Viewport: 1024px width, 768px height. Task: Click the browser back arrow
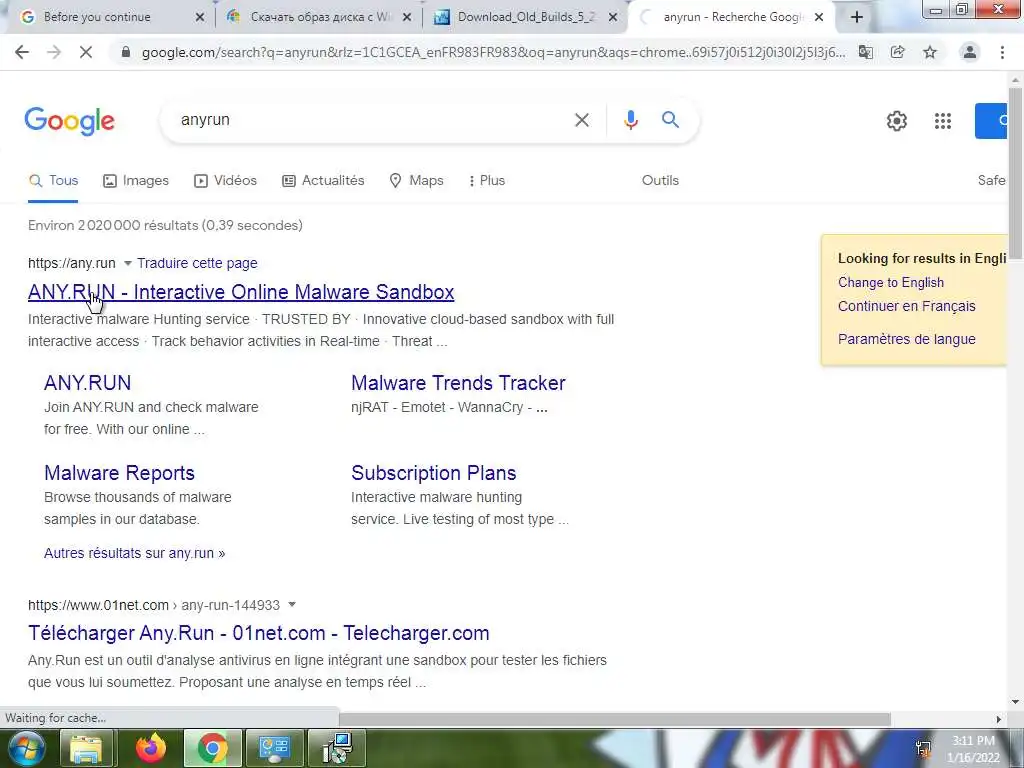(x=22, y=52)
